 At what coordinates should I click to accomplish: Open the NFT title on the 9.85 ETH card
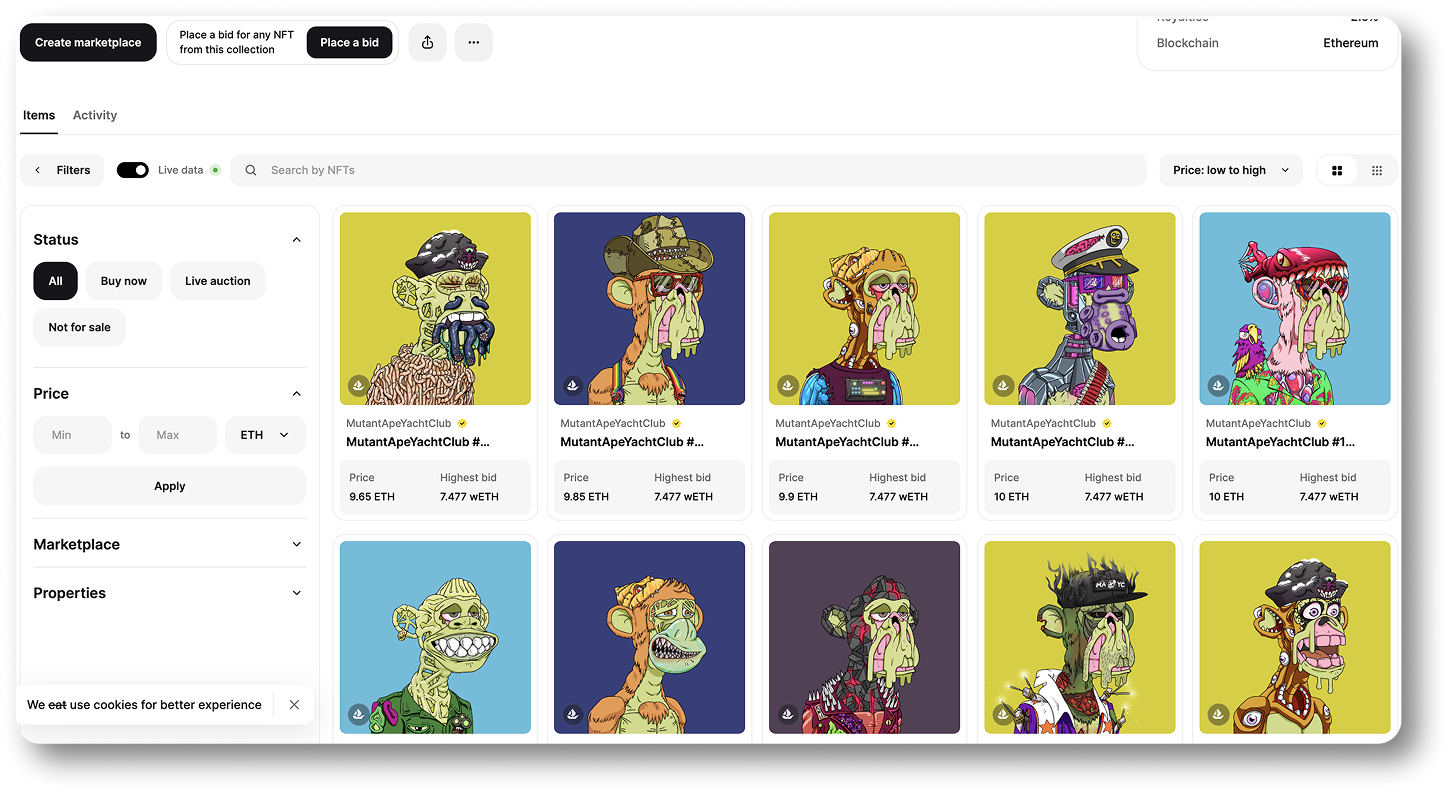tap(632, 442)
